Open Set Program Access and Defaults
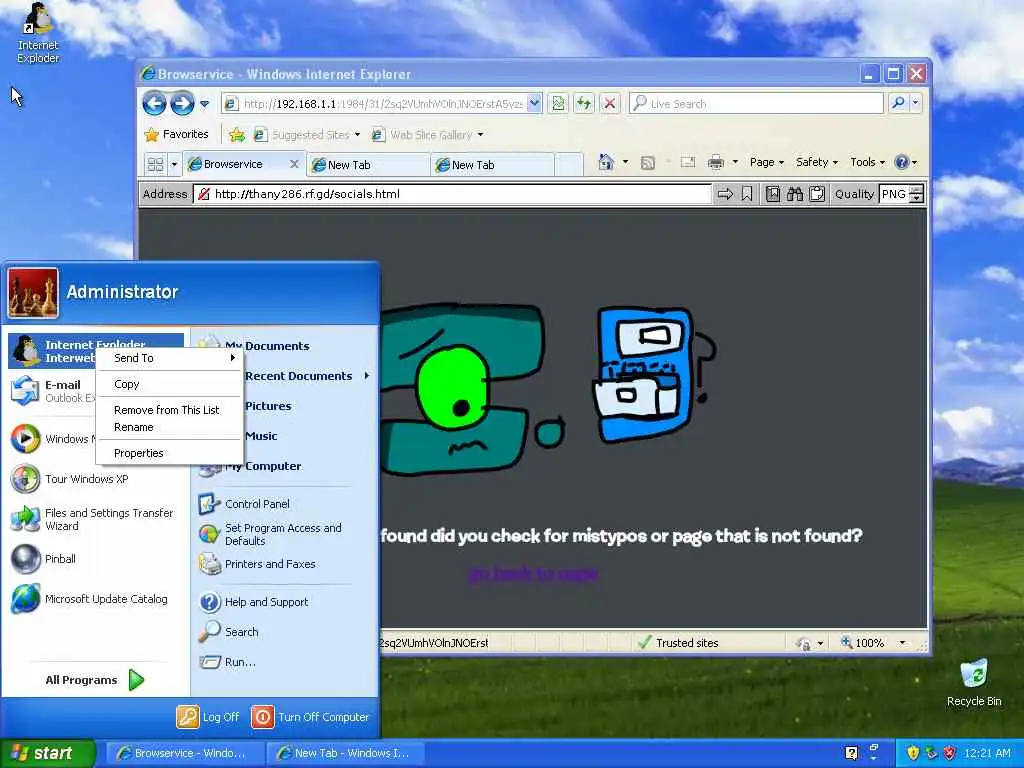This screenshot has height=768, width=1024. pos(284,534)
